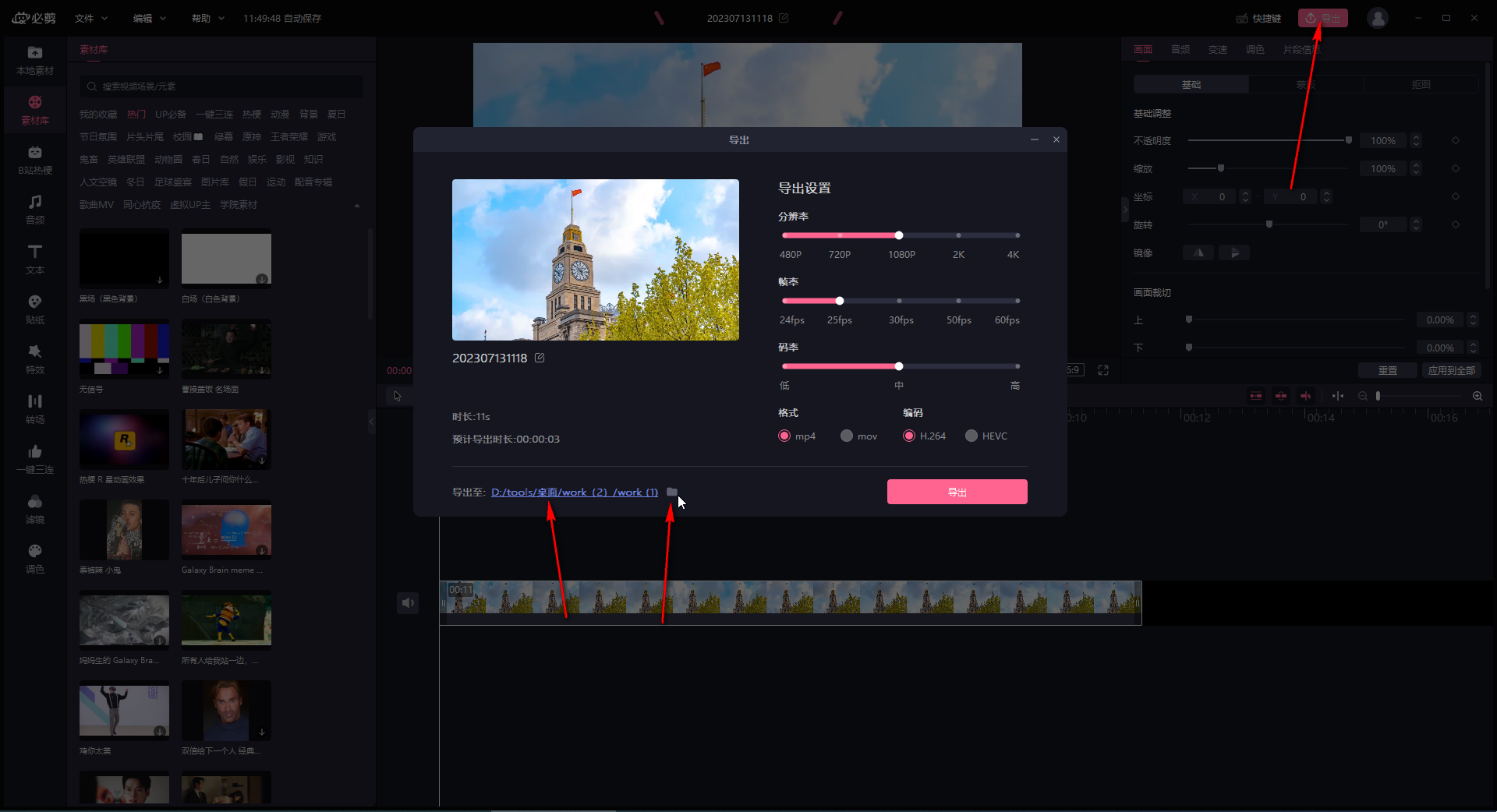Click the pink 导出 button in dialog
1497x812 pixels.
point(957,492)
